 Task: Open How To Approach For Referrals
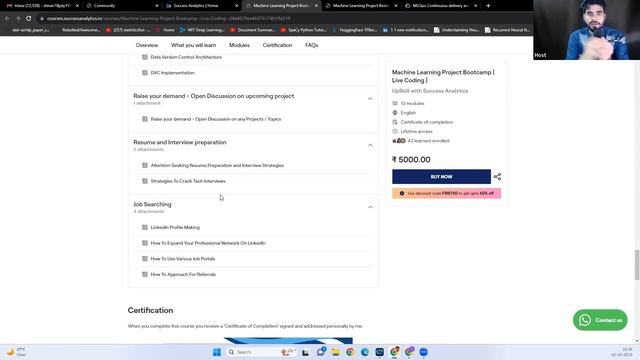click(183, 274)
